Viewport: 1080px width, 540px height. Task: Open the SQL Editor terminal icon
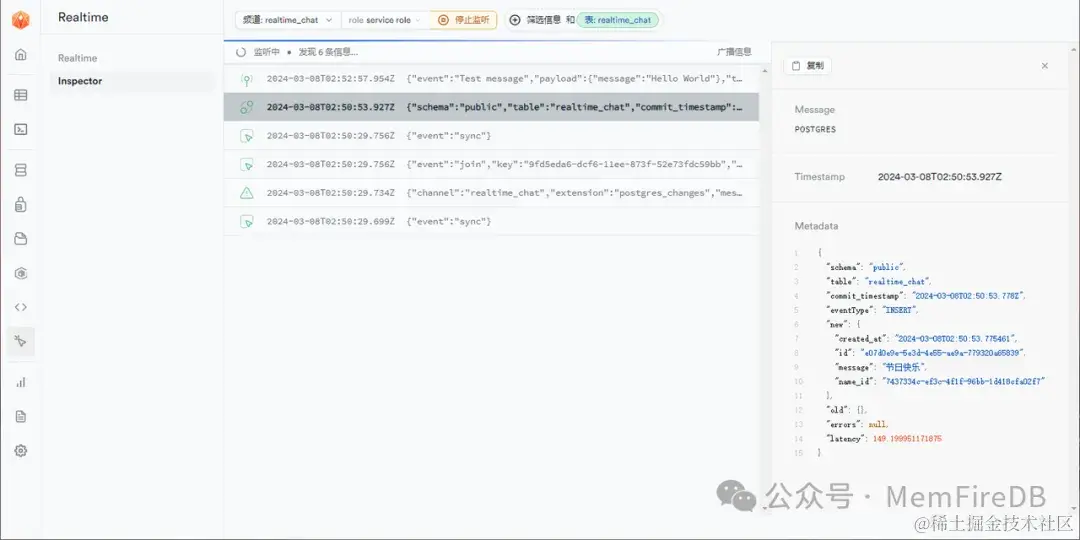(x=21, y=129)
